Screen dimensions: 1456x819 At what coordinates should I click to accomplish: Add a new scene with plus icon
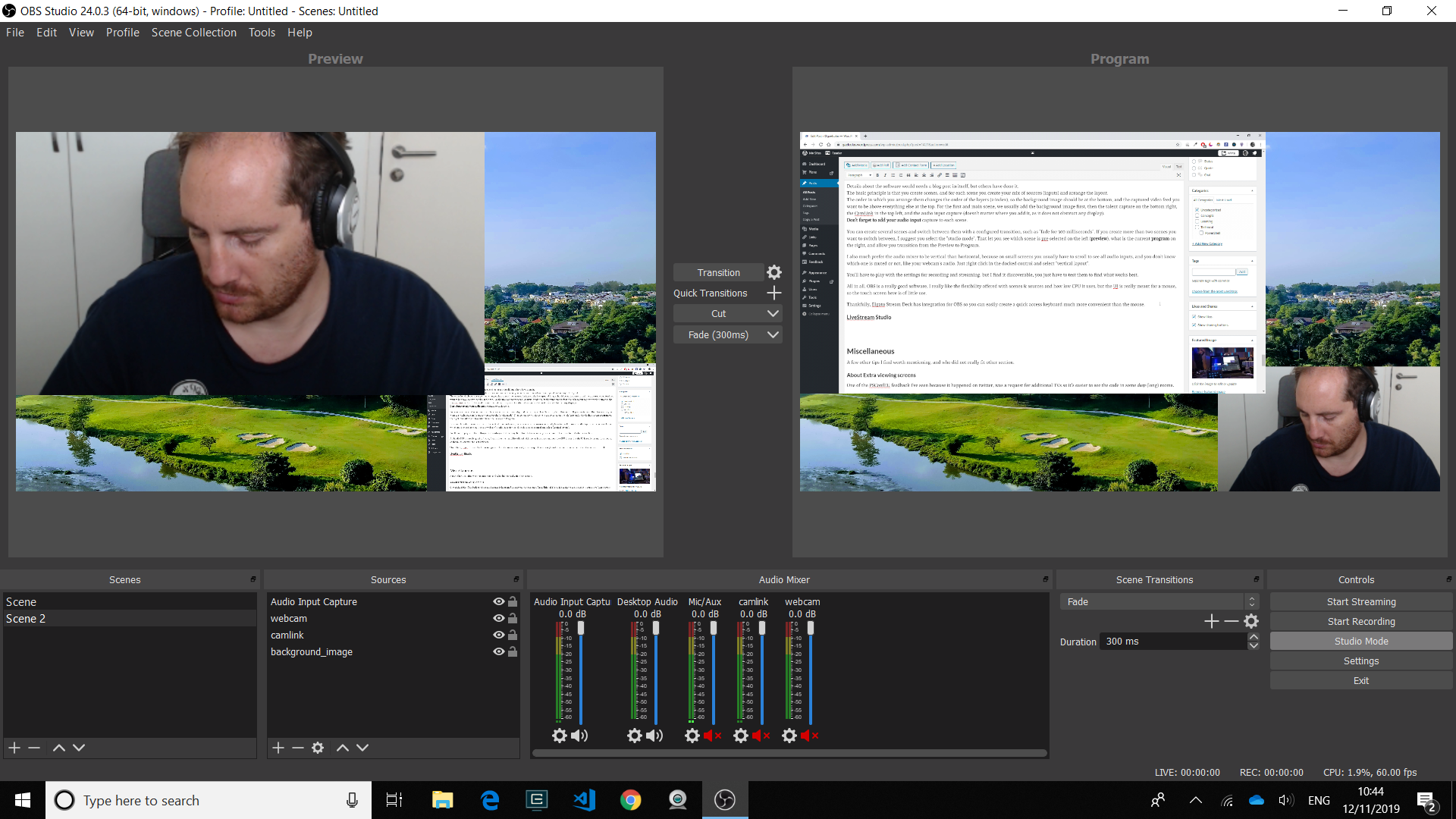tap(14, 748)
